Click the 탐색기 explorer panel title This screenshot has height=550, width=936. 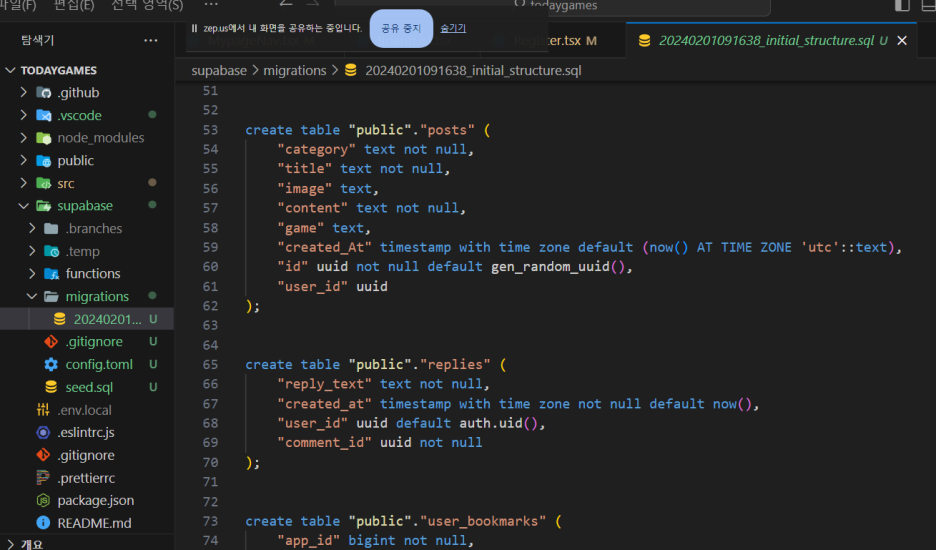(37, 40)
